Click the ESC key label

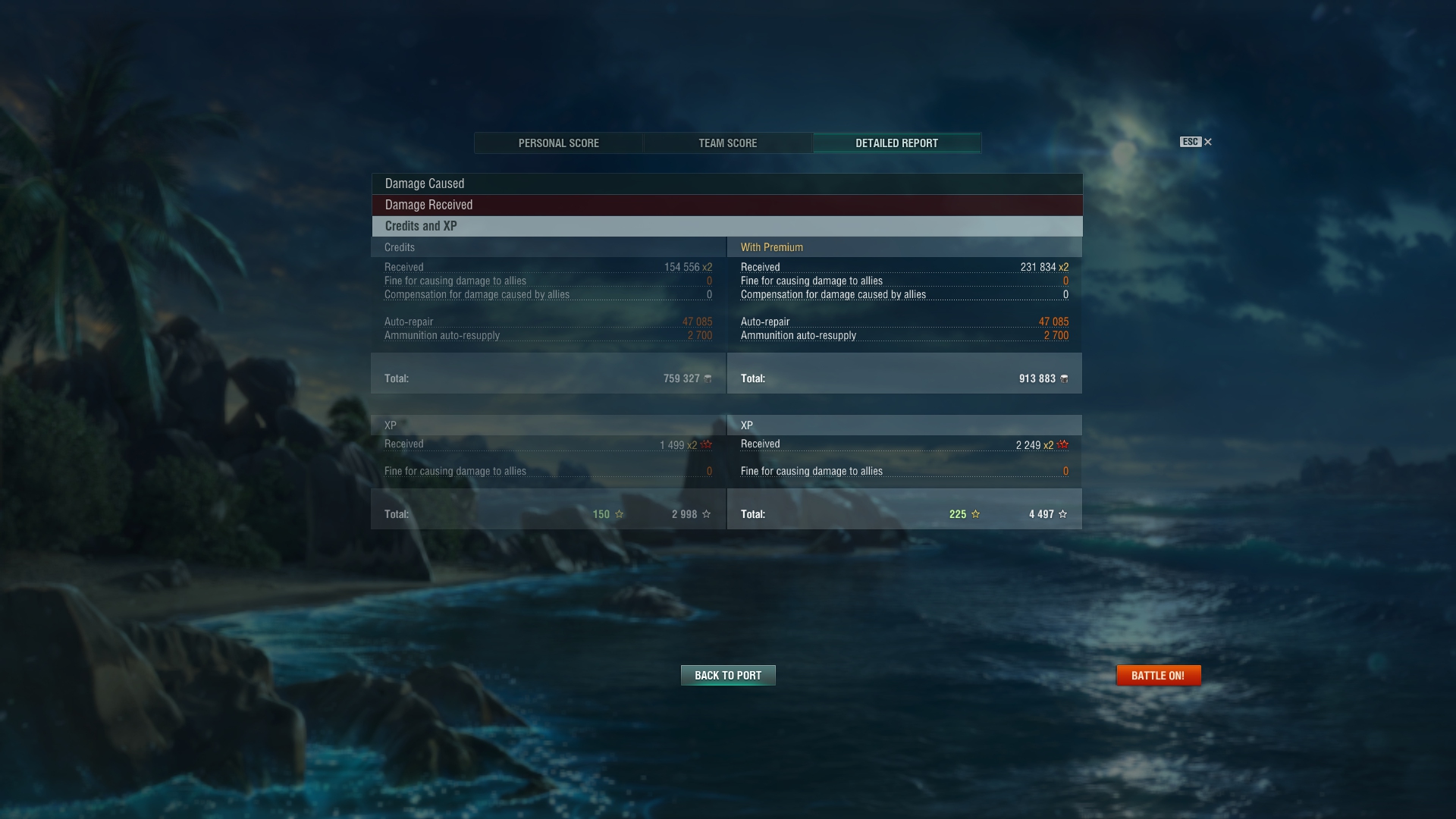[x=1190, y=142]
